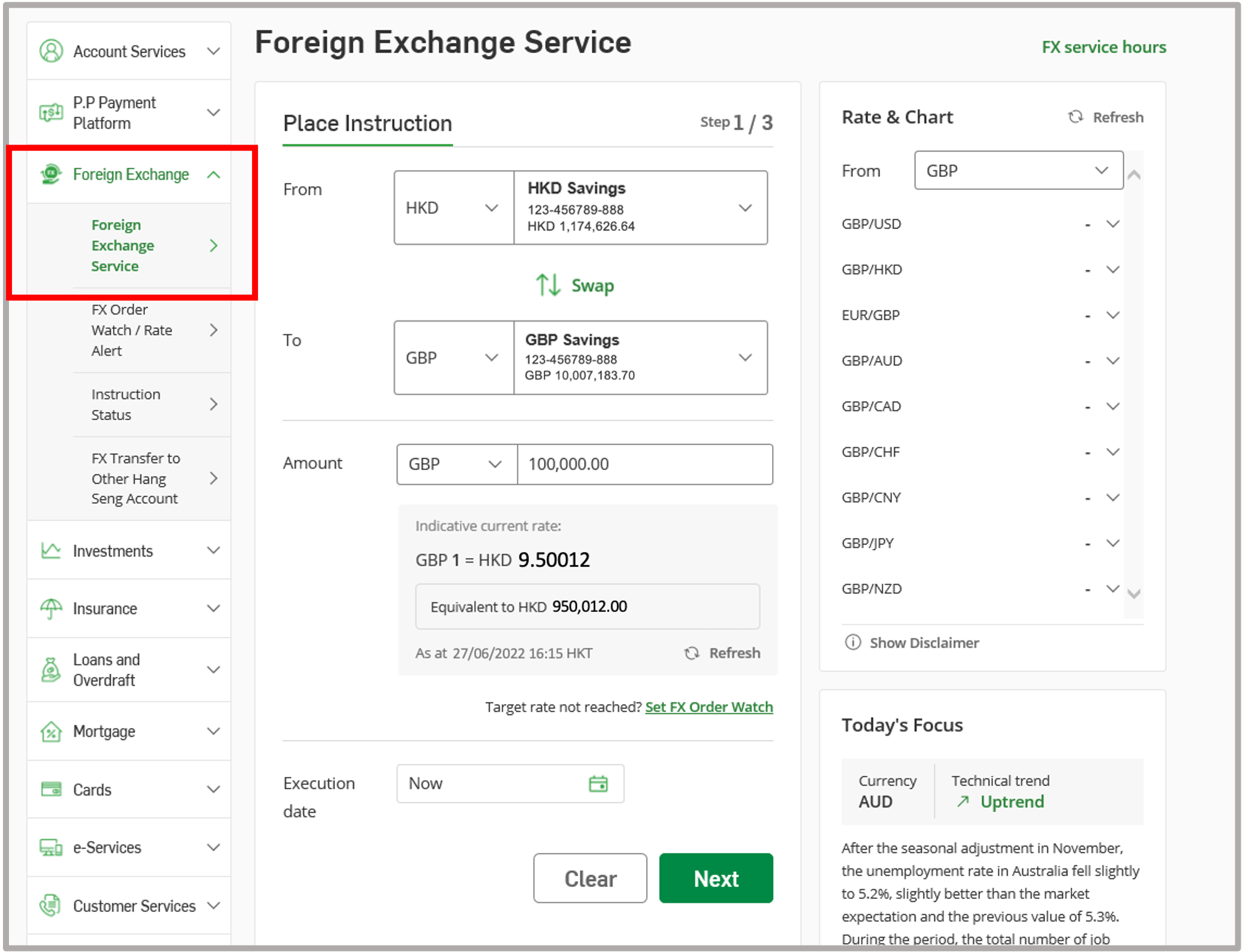Click the Show Disclaimer link
The height and width of the screenshot is (952, 1242).
coord(924,642)
